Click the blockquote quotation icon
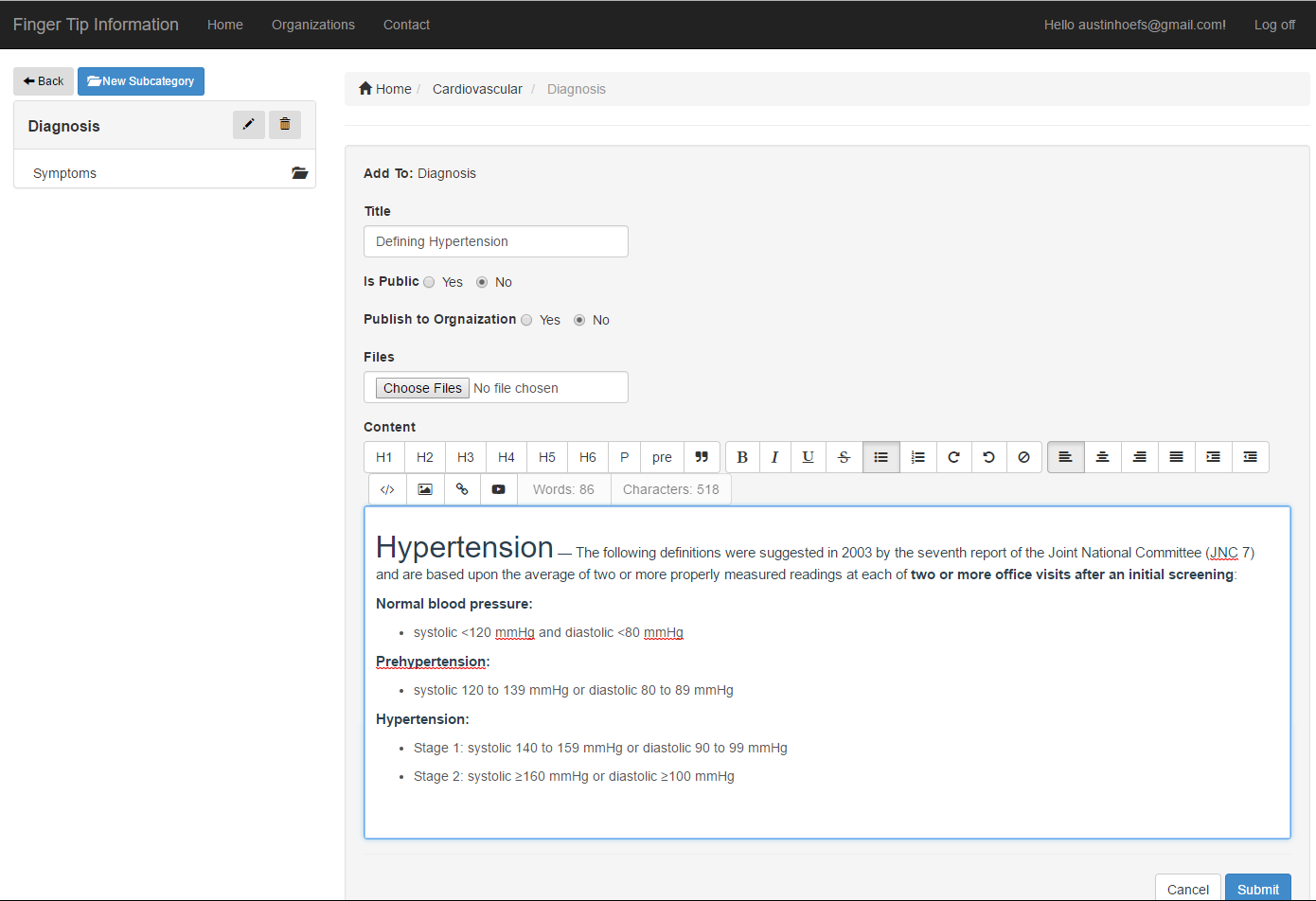Screen dimensions: 1316x901 point(702,457)
